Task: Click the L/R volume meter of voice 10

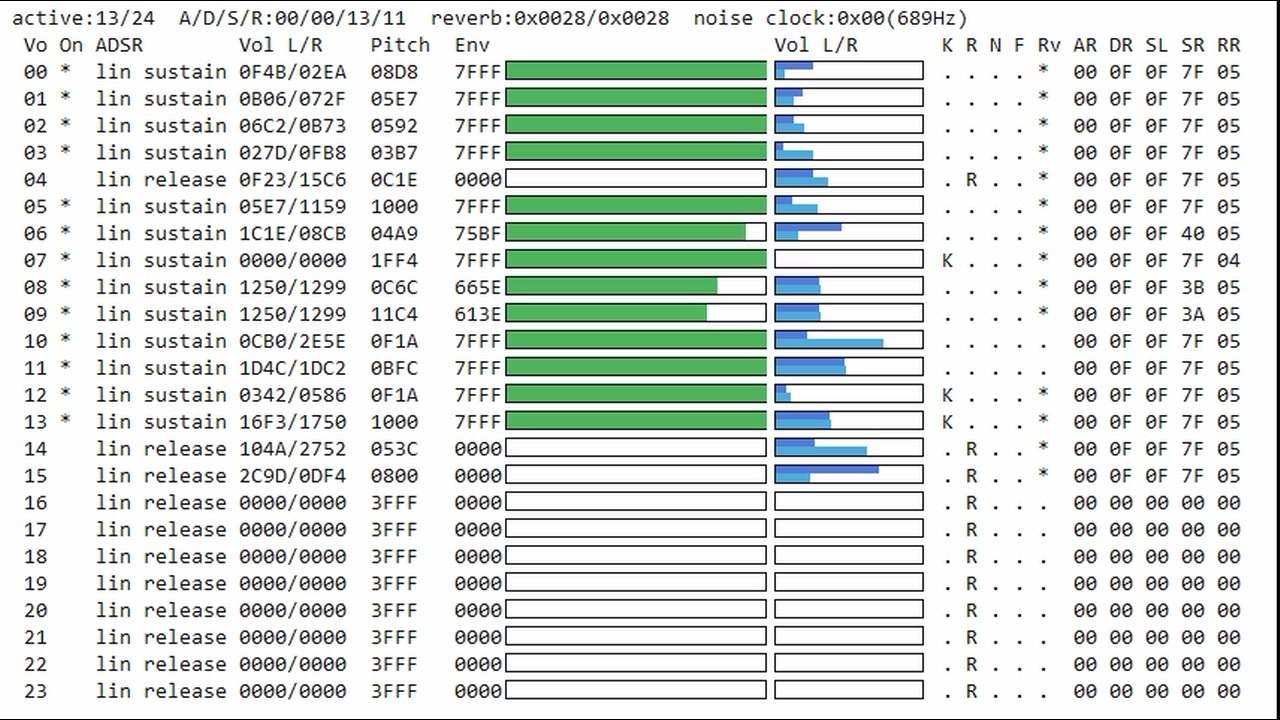Action: 849,341
